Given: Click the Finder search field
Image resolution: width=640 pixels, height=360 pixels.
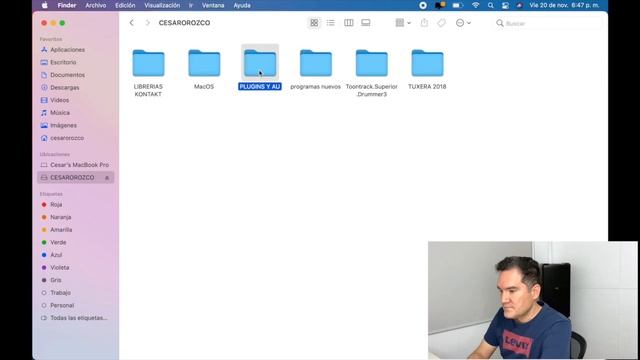Looking at the screenshot, I should tap(548, 23).
